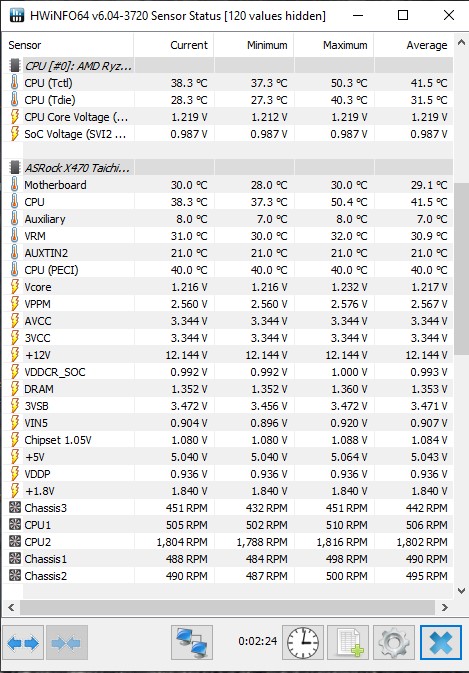The width and height of the screenshot is (469, 673).
Task: Click the collapse columns arrows button
Action: 67,643
